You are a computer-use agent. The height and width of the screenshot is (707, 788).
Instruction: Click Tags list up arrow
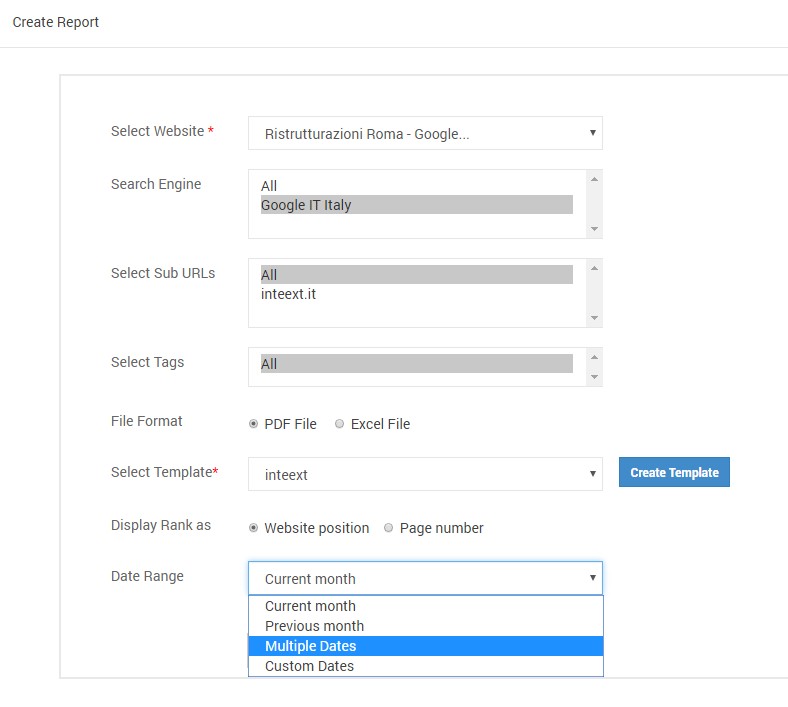tap(595, 357)
